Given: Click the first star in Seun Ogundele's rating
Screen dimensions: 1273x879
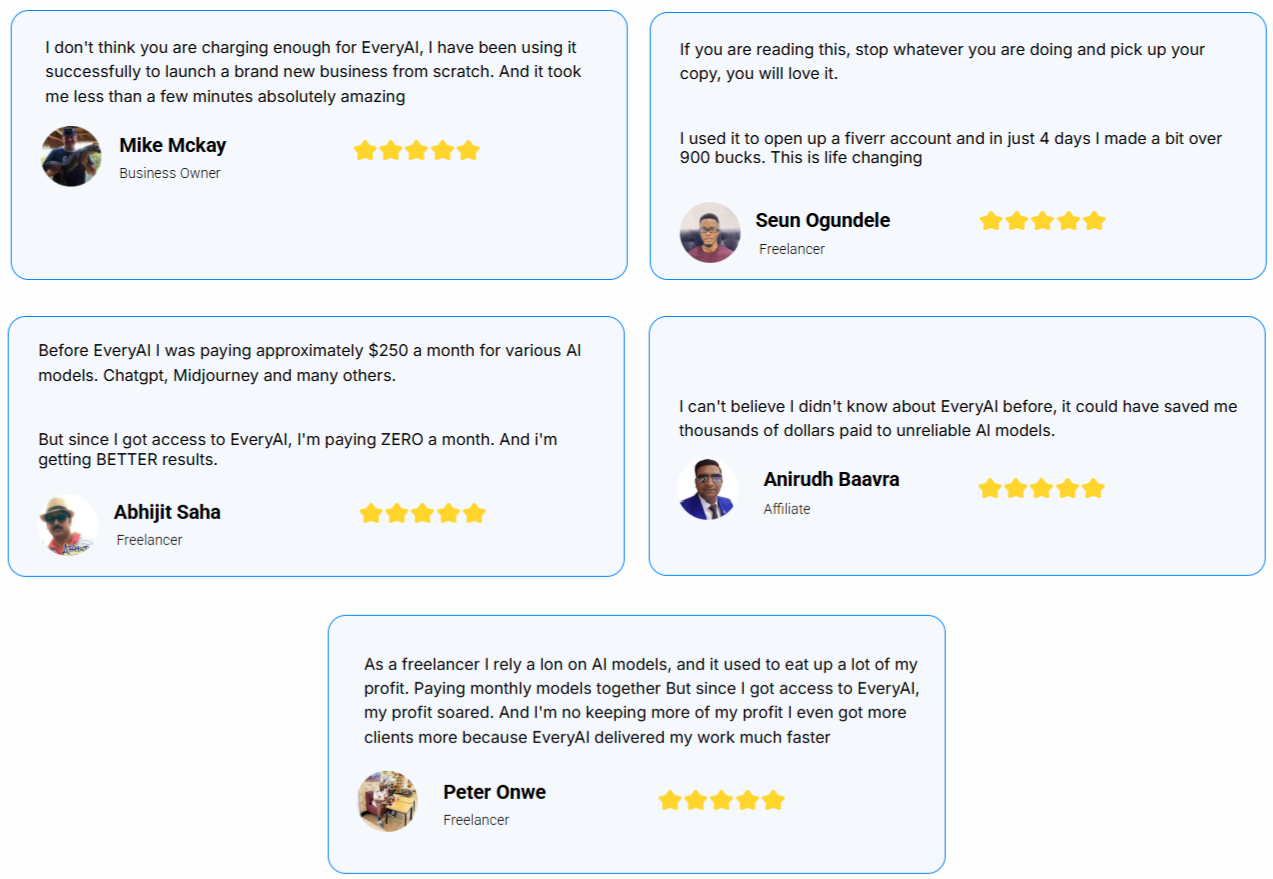Looking at the screenshot, I should coord(991,220).
